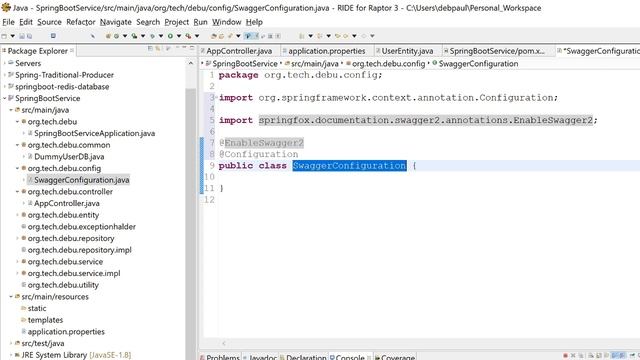Image resolution: width=640 pixels, height=360 pixels.
Task: Open the Refactor menu
Action: [x=81, y=22]
